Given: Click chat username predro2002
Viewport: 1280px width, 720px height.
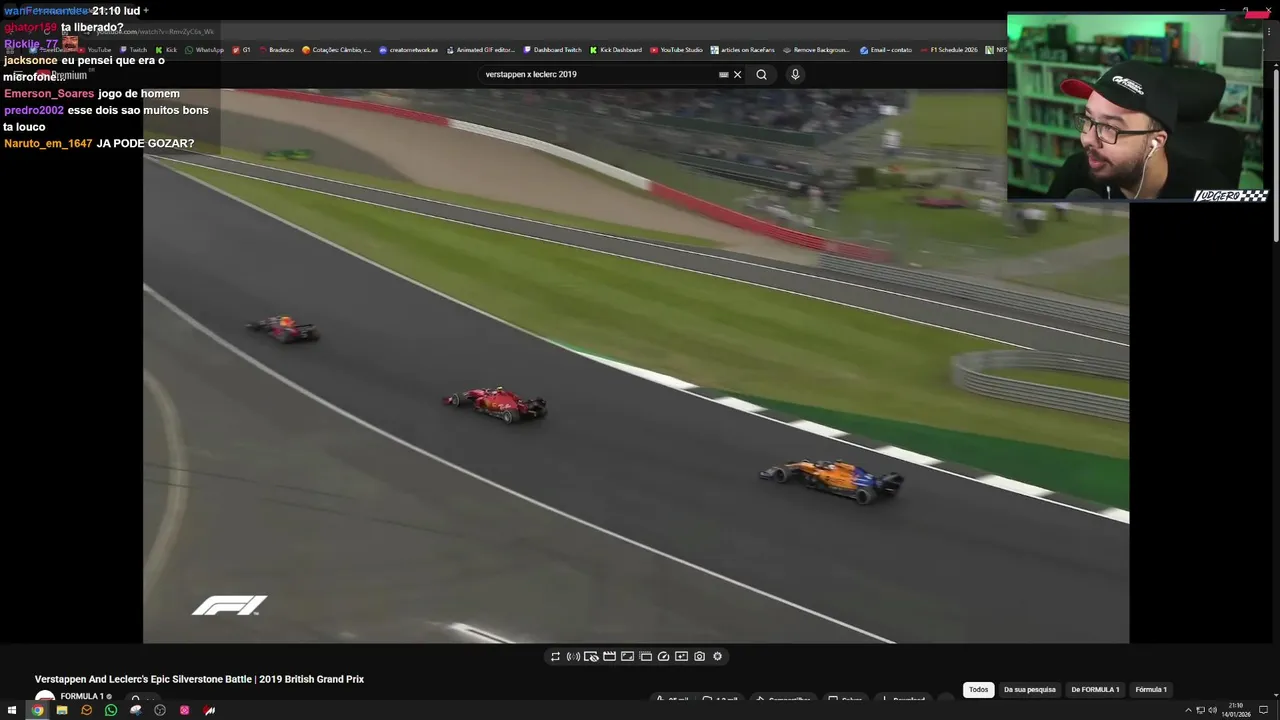Looking at the screenshot, I should click(34, 111).
